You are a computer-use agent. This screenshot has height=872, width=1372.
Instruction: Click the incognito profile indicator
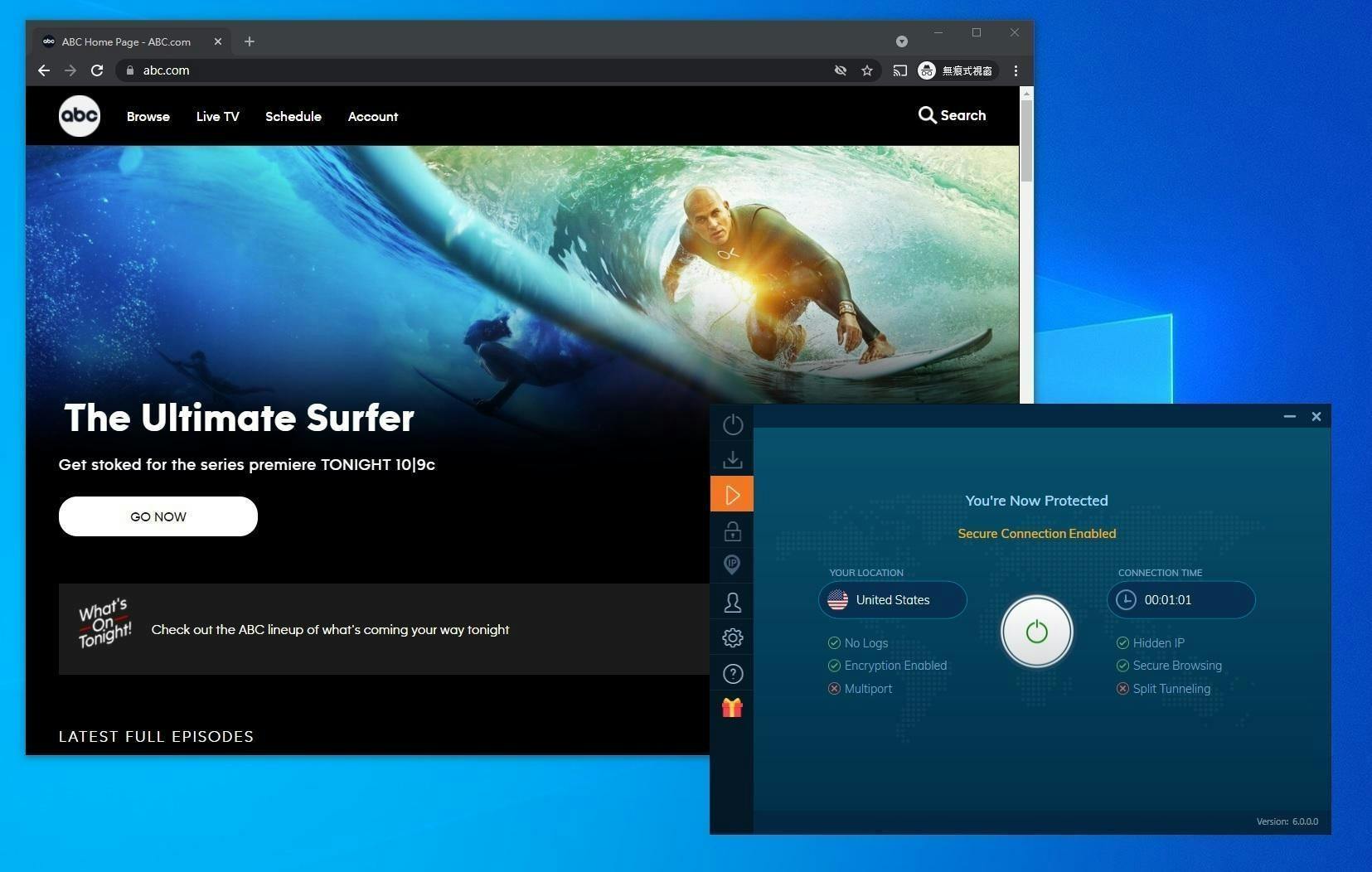(x=956, y=70)
